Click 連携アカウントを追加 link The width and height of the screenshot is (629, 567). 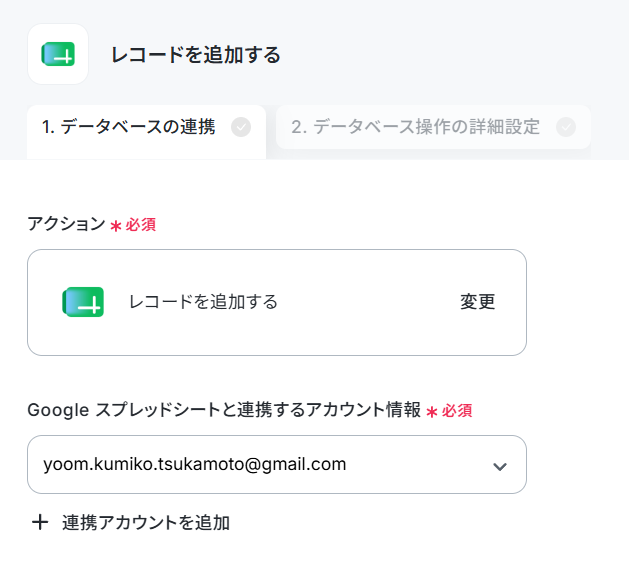[x=146, y=522]
